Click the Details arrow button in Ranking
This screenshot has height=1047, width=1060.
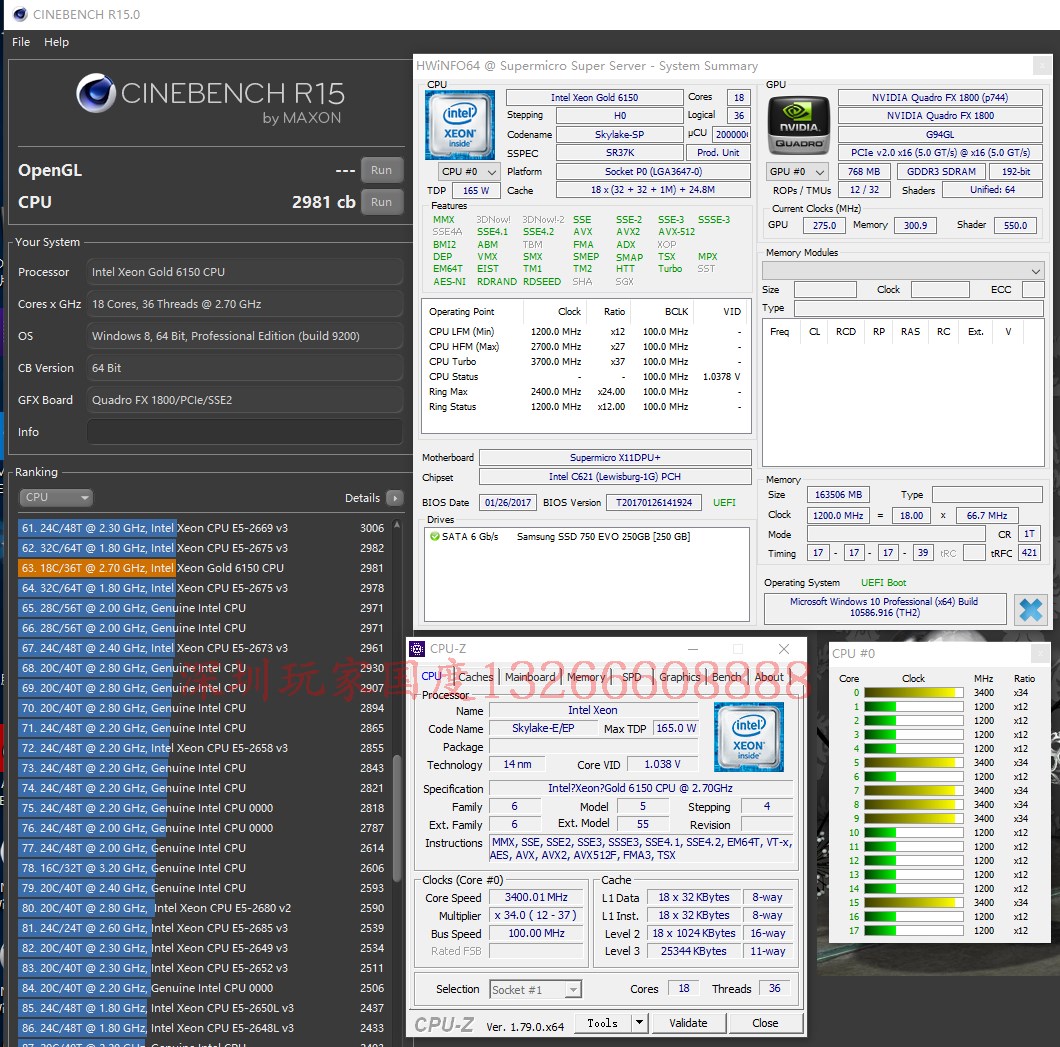(395, 498)
